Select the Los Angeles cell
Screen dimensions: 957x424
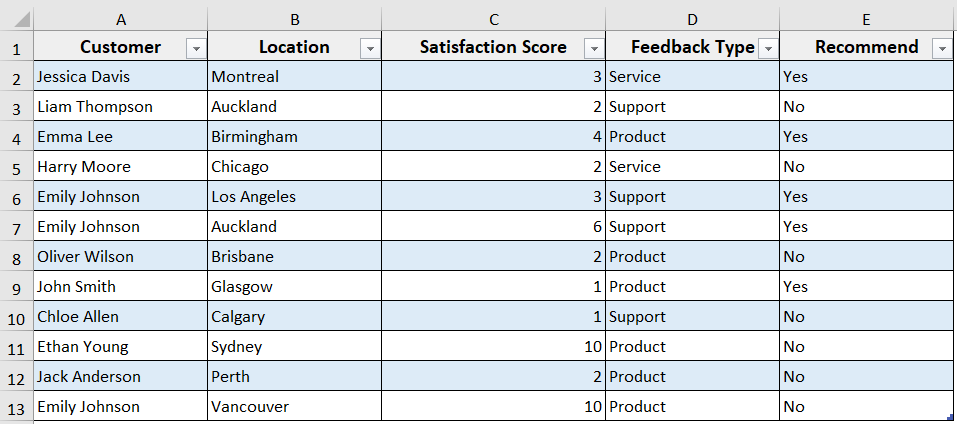point(294,197)
